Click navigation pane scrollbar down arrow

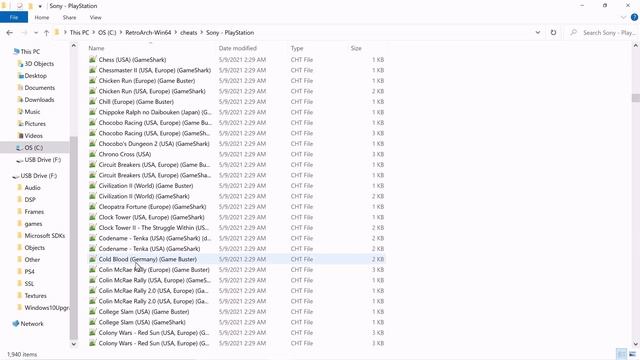coord(74,344)
